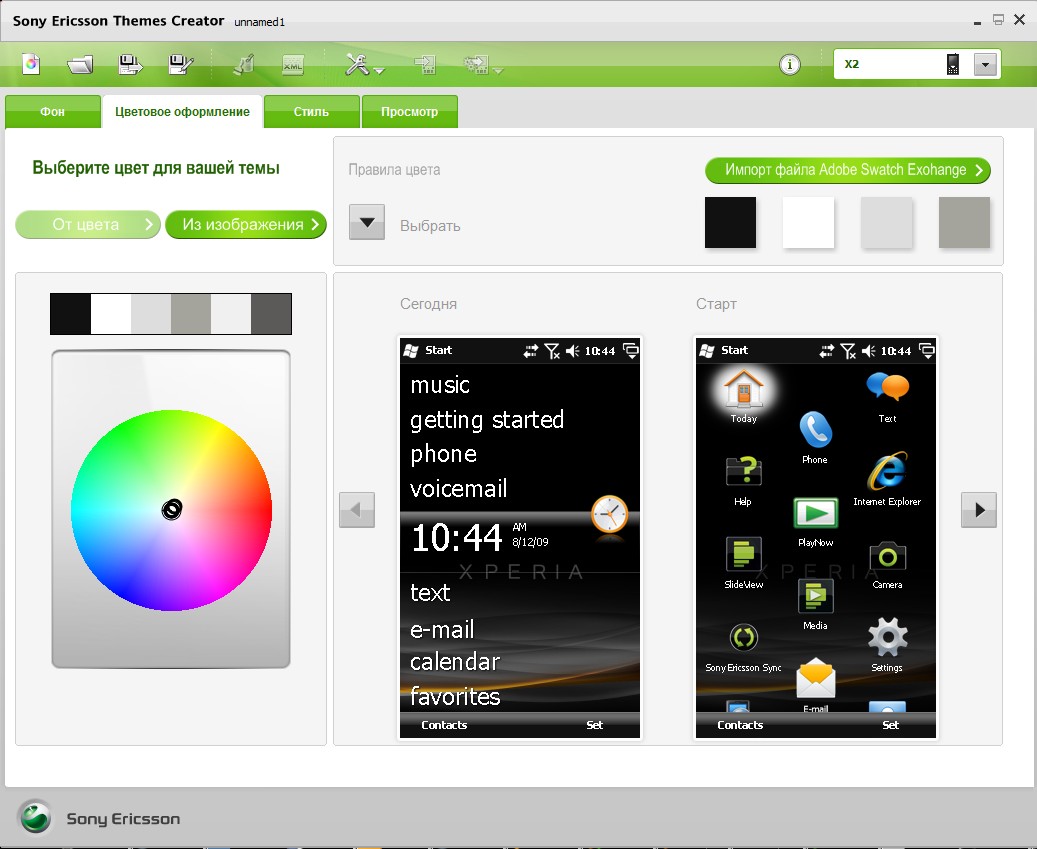The height and width of the screenshot is (849, 1037).
Task: Click the Из изображения button
Action: click(x=245, y=225)
